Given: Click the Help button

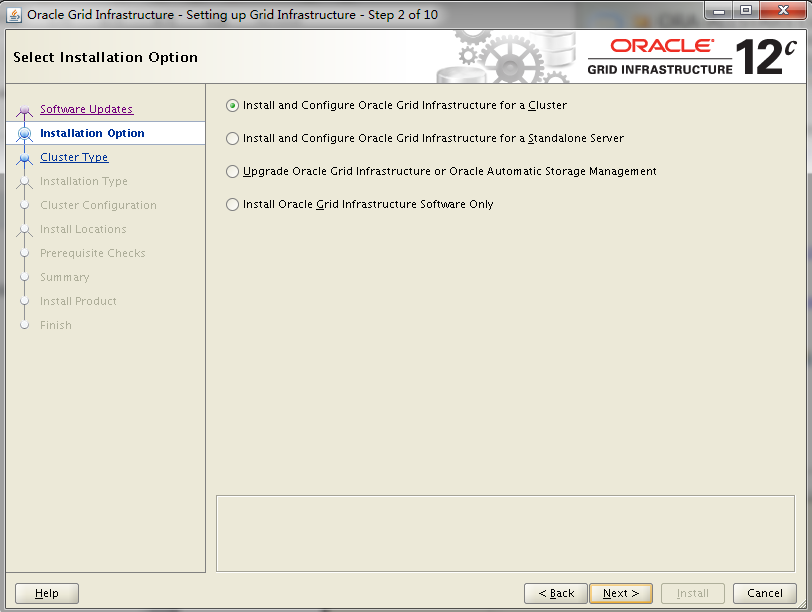Looking at the screenshot, I should pyautogui.click(x=47, y=593).
